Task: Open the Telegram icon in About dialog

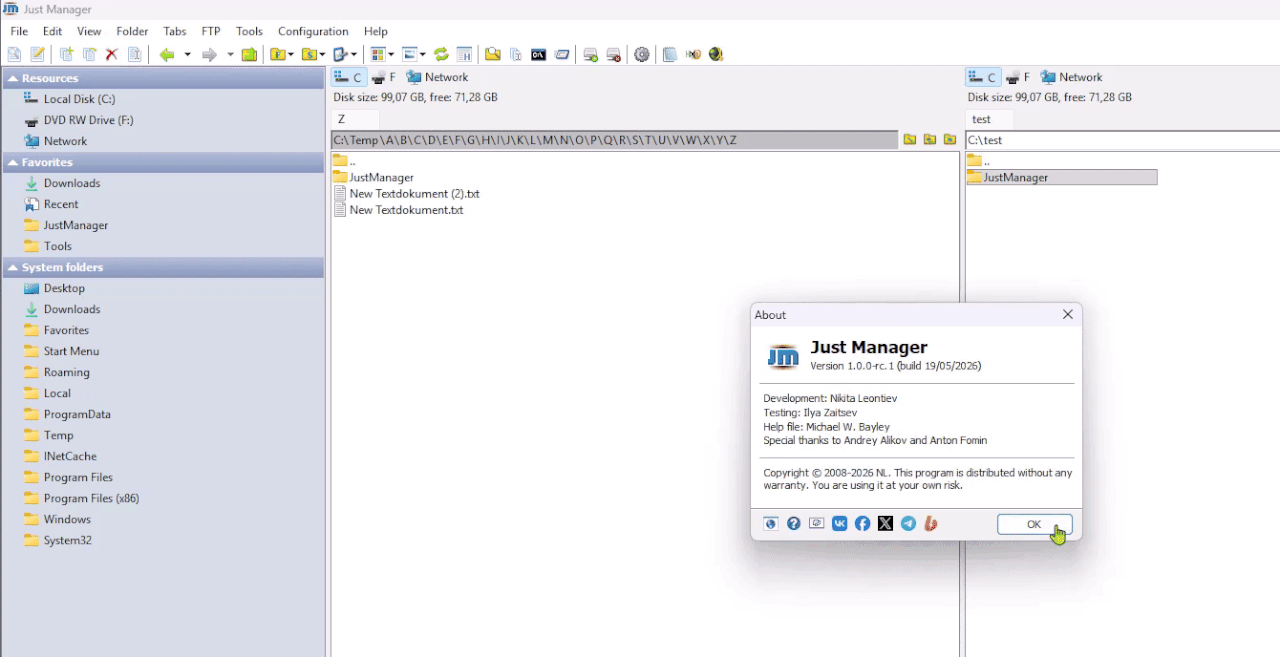Action: [x=908, y=523]
